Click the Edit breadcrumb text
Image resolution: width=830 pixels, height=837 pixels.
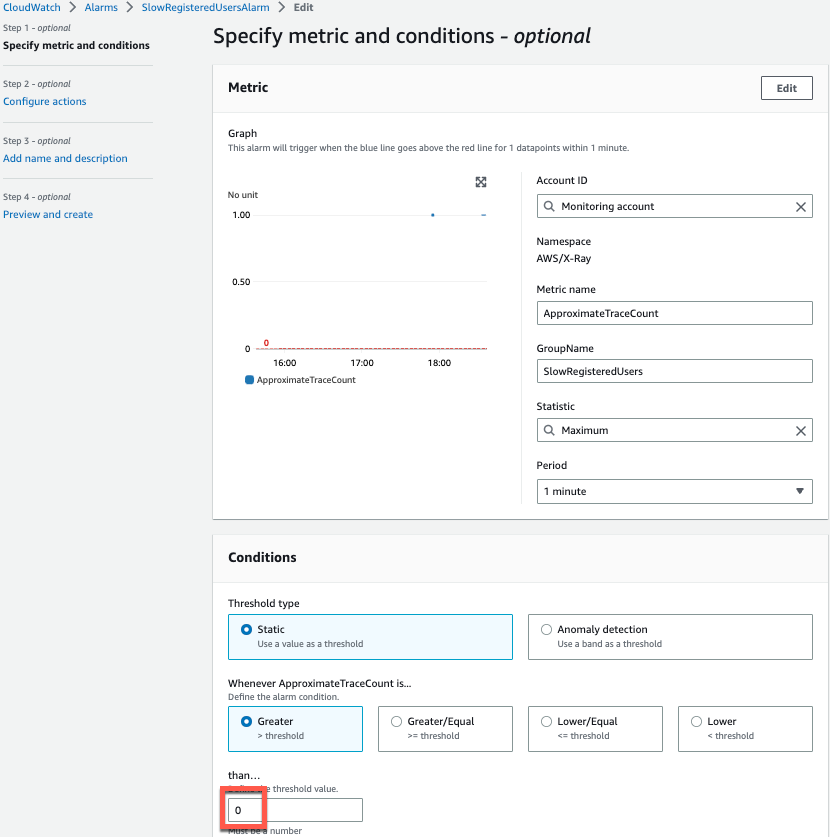click(x=303, y=7)
